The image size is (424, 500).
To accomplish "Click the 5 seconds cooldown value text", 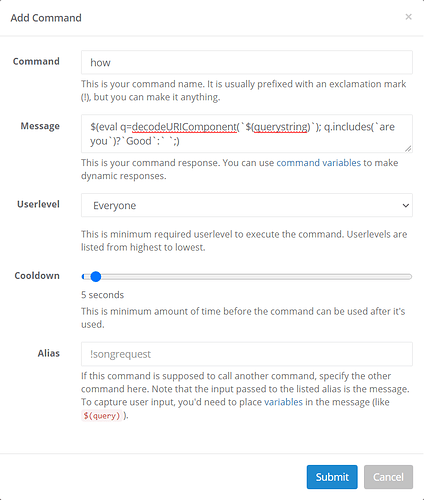I will point(102,295).
